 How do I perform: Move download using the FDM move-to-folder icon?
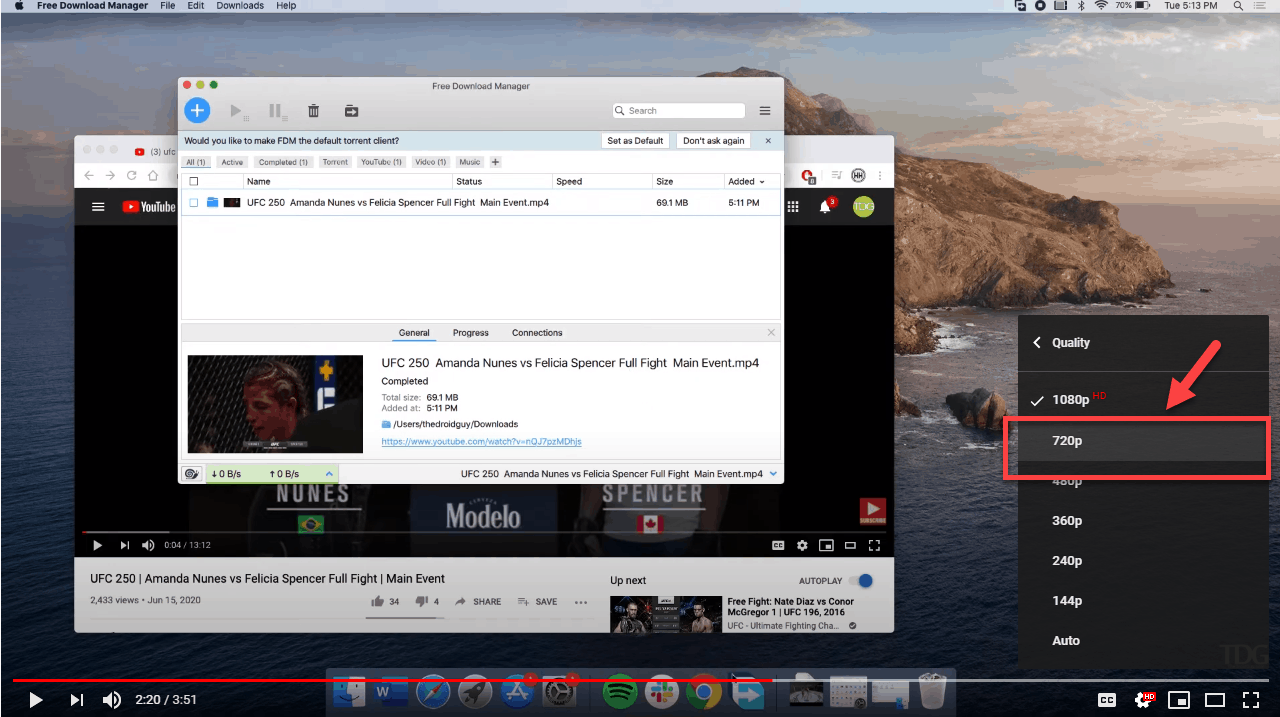(352, 111)
